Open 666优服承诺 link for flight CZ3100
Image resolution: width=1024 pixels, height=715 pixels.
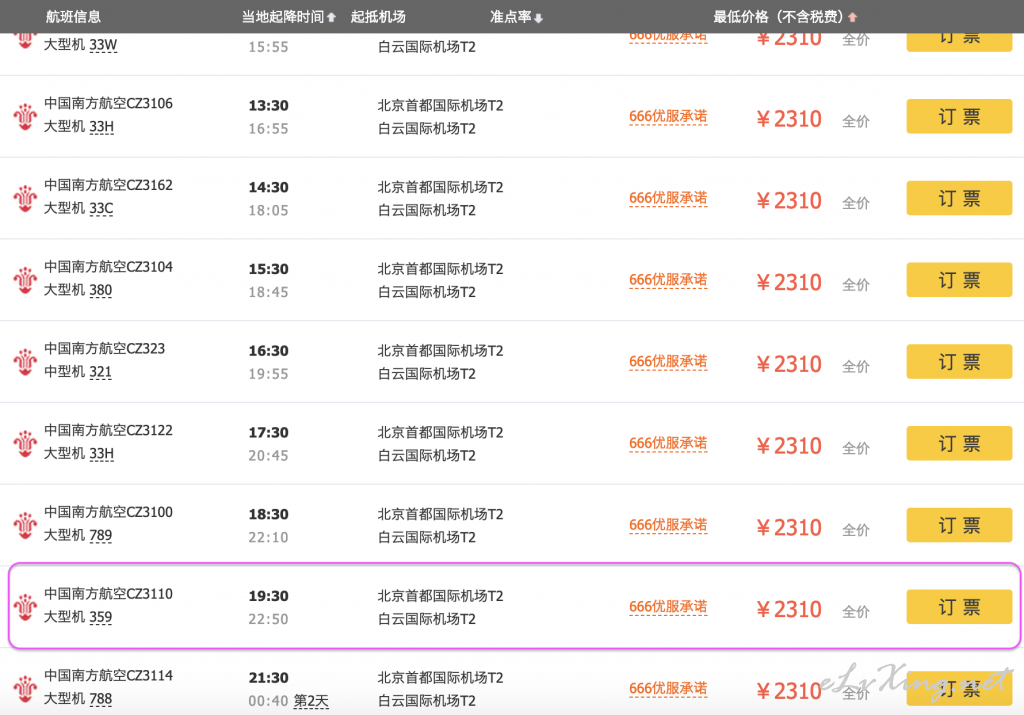click(x=668, y=525)
